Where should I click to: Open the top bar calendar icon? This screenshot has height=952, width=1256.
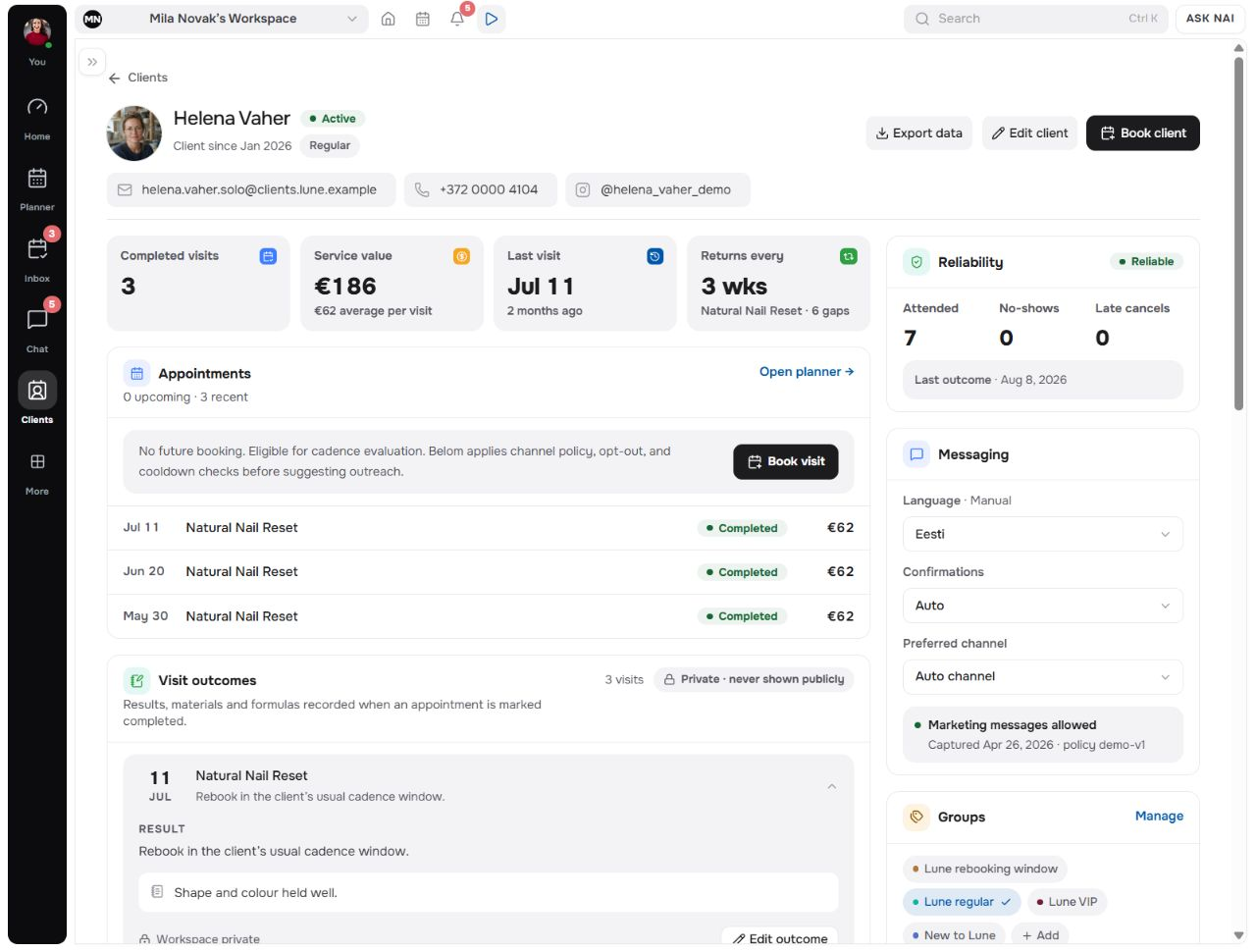423,19
